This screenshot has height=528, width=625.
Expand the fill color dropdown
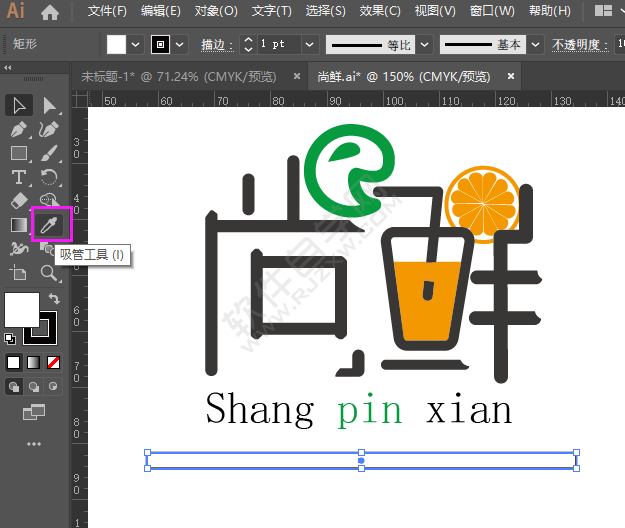click(136, 44)
